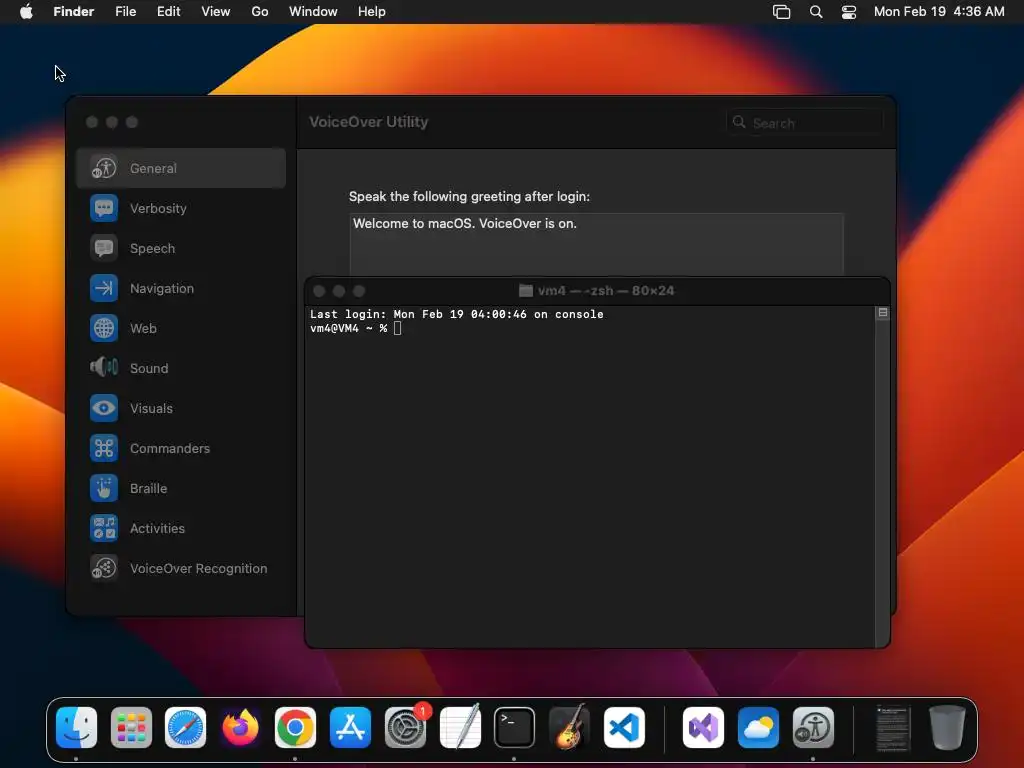The width and height of the screenshot is (1024, 768).
Task: Close the VoiceOver Utility window
Action: pos(92,122)
